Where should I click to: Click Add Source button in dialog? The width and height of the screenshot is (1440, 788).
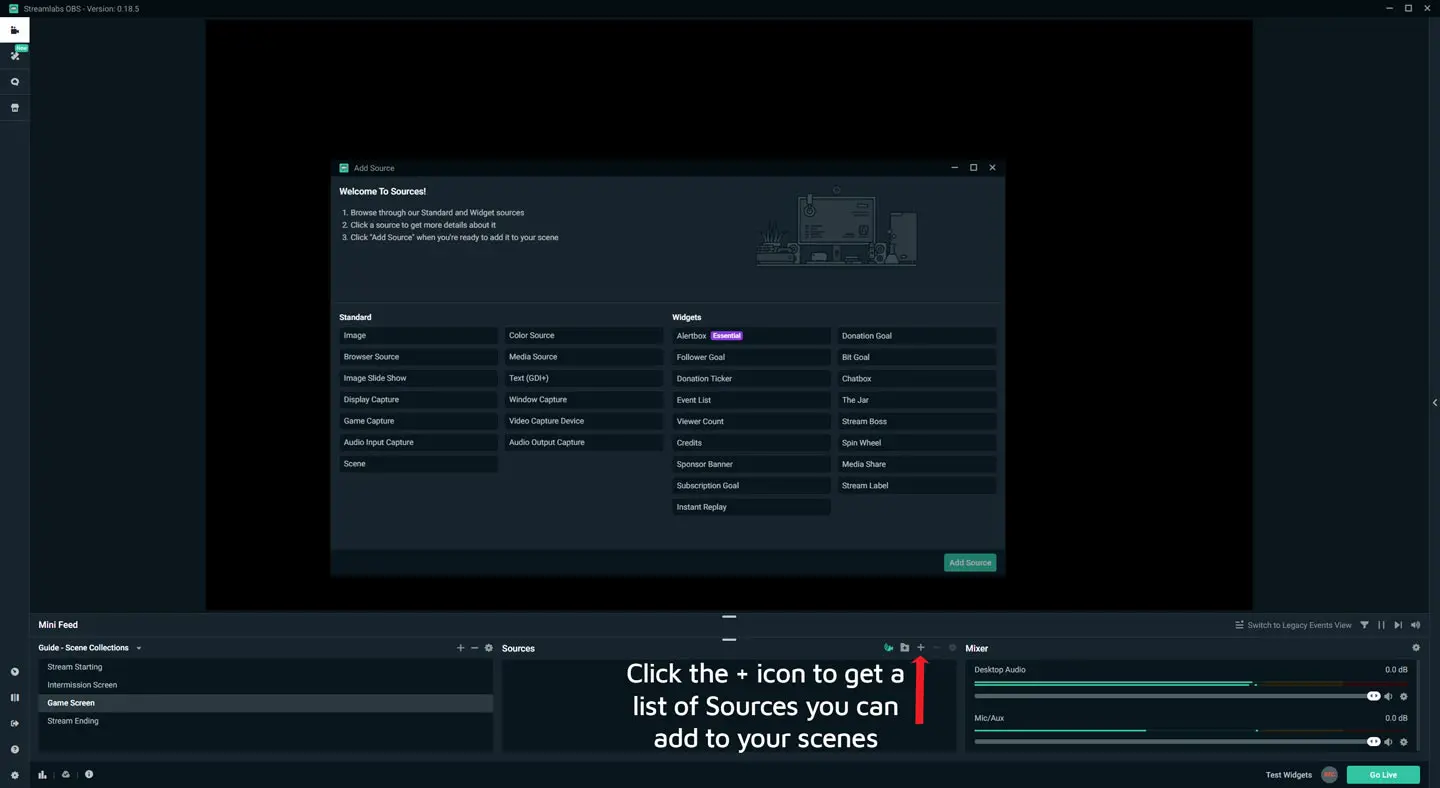(x=970, y=563)
